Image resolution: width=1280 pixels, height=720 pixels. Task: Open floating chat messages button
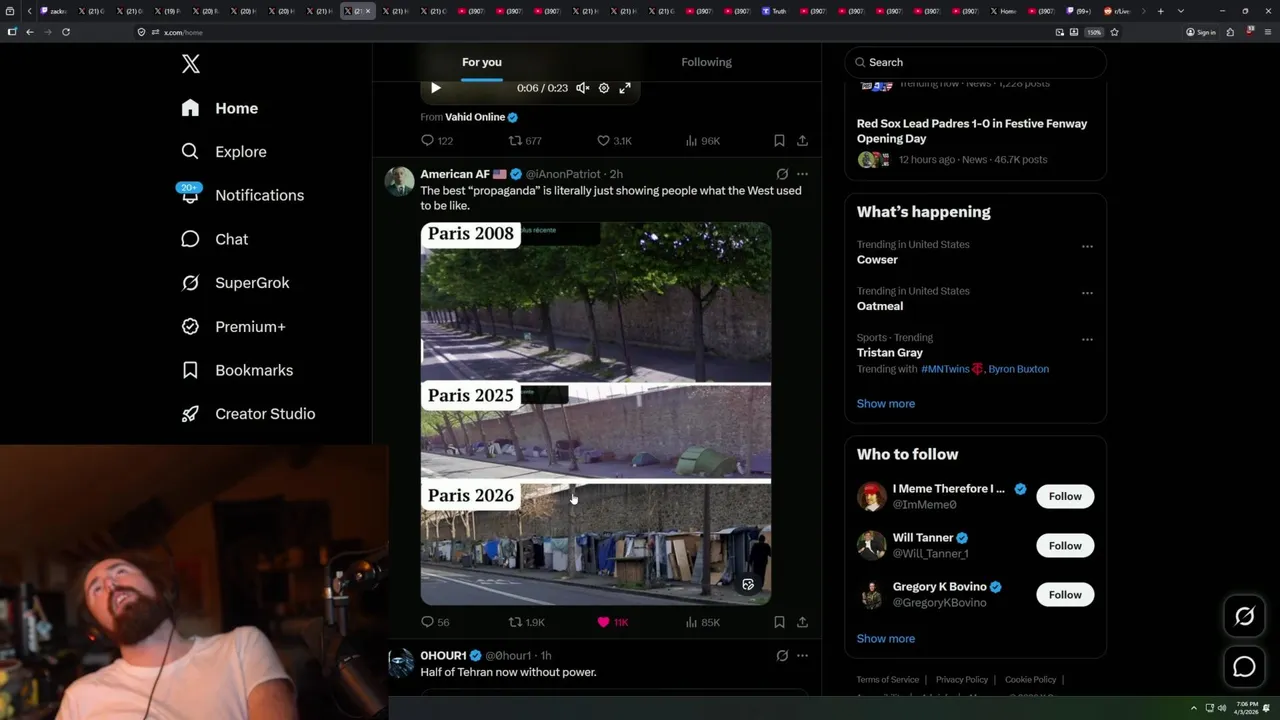tap(1244, 667)
